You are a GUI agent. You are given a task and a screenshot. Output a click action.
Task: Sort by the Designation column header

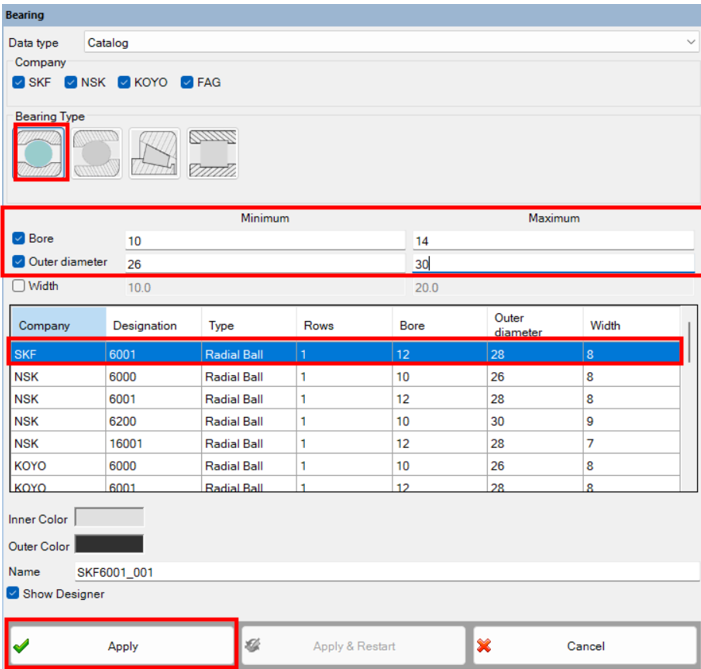tap(154, 325)
